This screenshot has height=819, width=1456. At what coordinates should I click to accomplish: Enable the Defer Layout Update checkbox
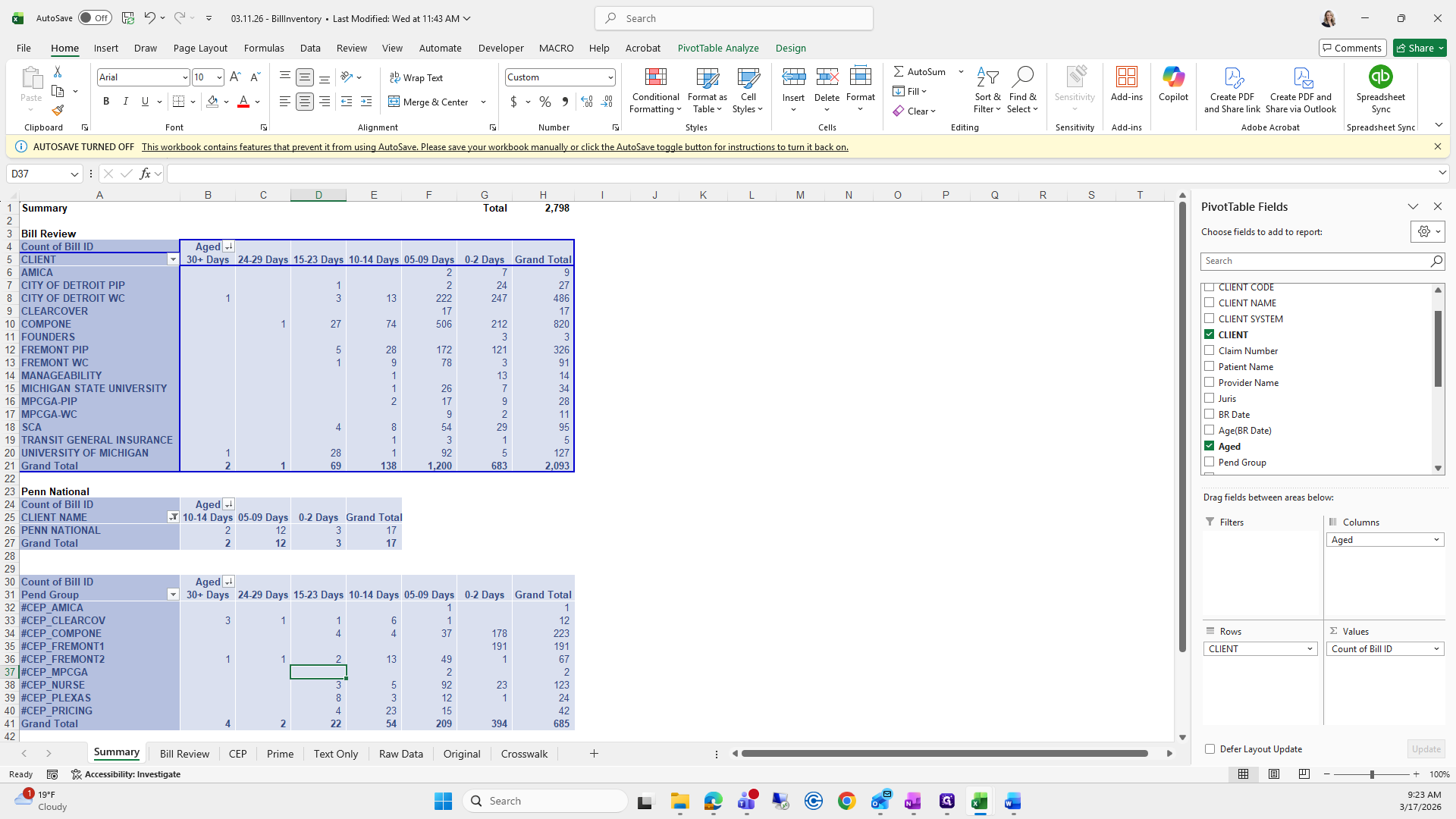point(1210,748)
